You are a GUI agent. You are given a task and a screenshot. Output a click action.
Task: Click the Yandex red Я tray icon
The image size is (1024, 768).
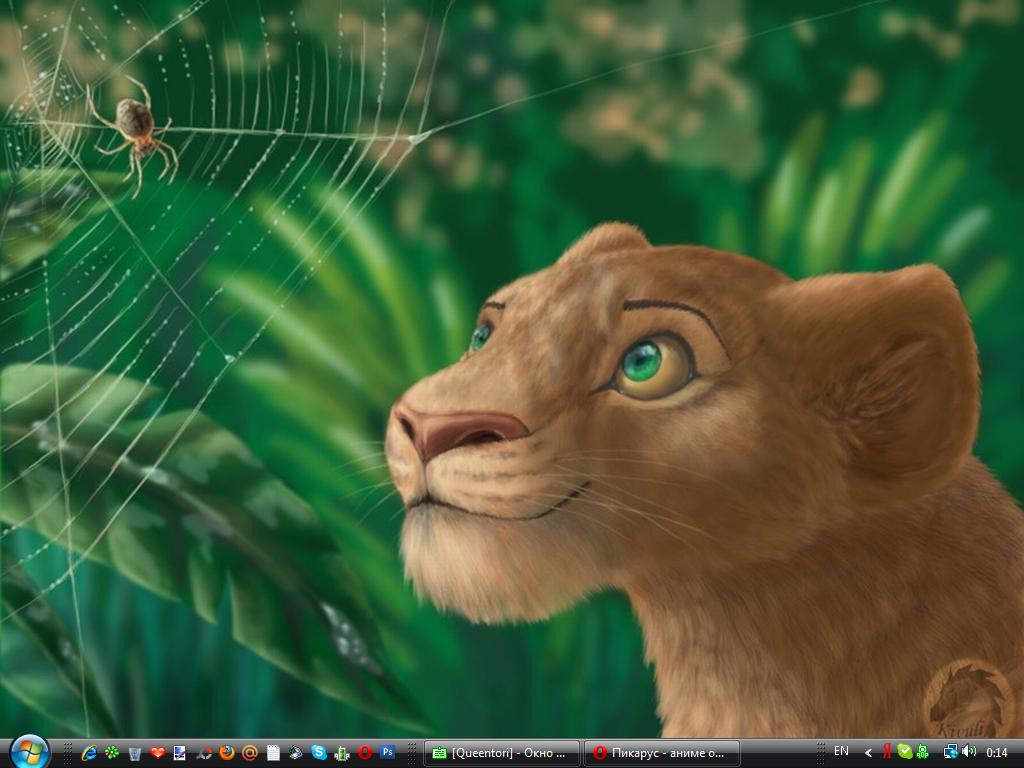[x=886, y=752]
